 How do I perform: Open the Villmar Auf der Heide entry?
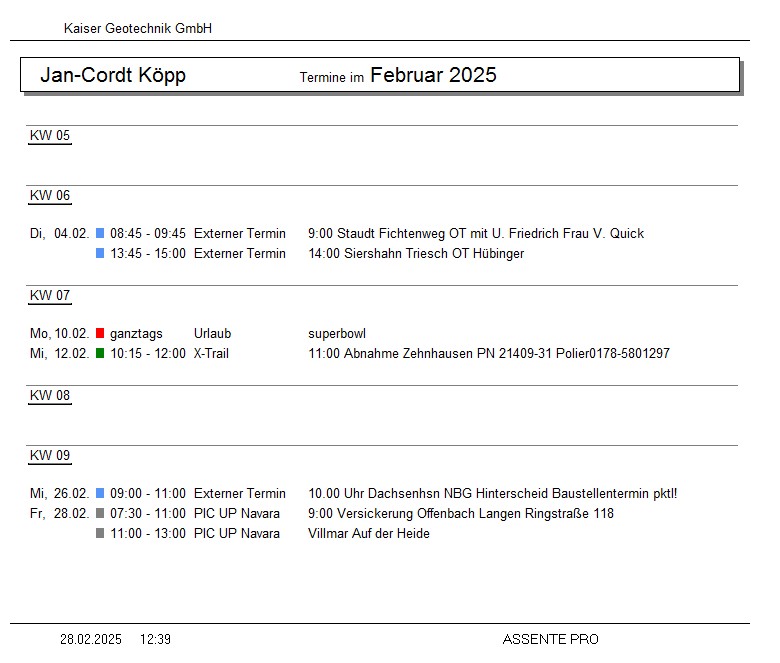point(368,533)
